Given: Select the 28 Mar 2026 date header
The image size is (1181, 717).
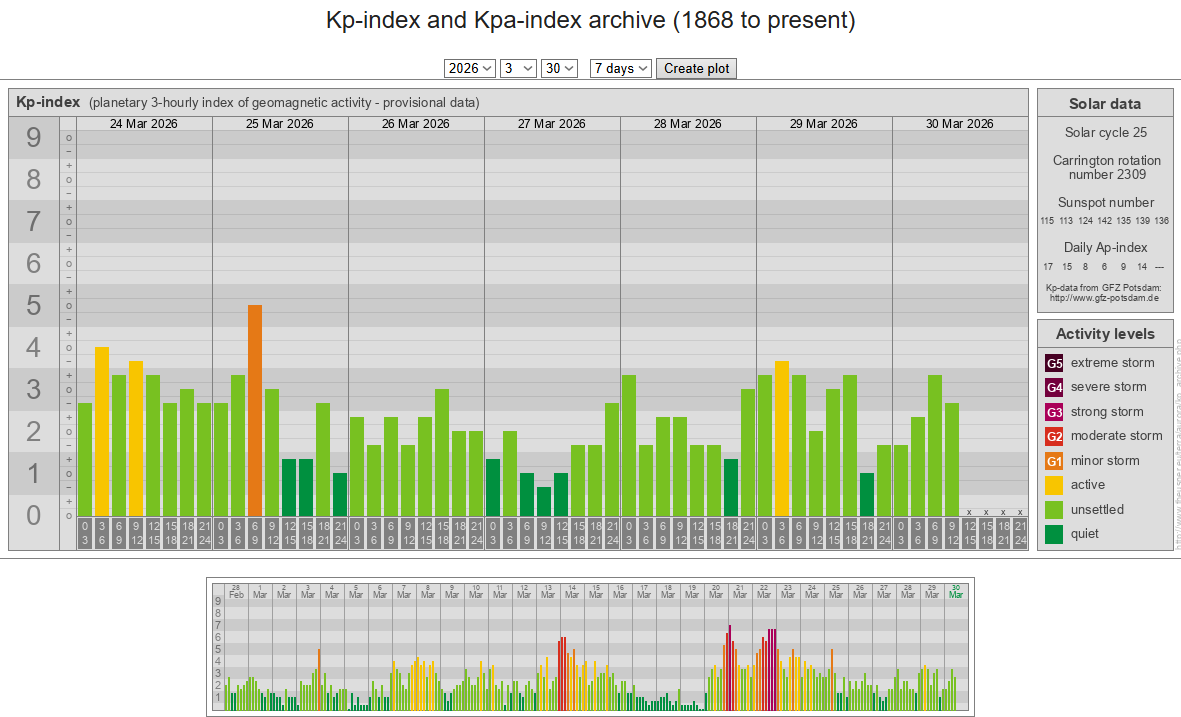Looking at the screenshot, I should [688, 124].
